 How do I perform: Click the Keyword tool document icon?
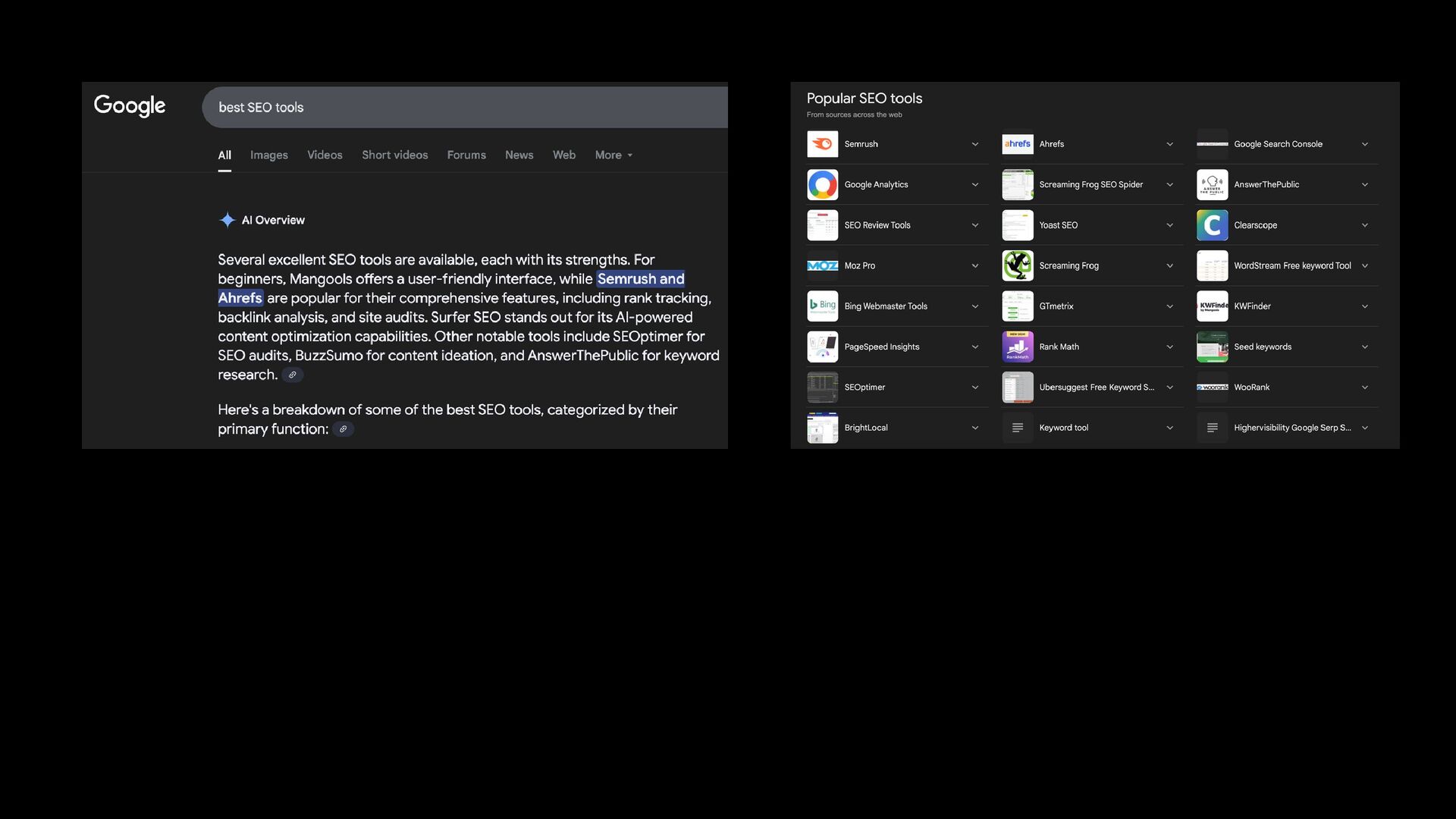click(x=1018, y=428)
